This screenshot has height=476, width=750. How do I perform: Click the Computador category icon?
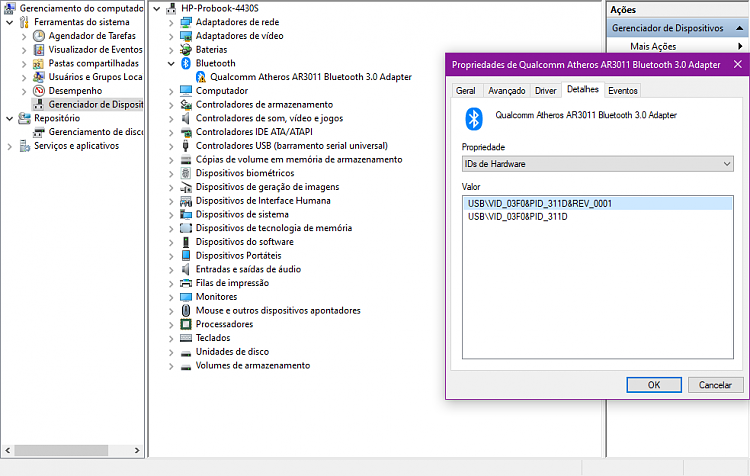pos(186,90)
